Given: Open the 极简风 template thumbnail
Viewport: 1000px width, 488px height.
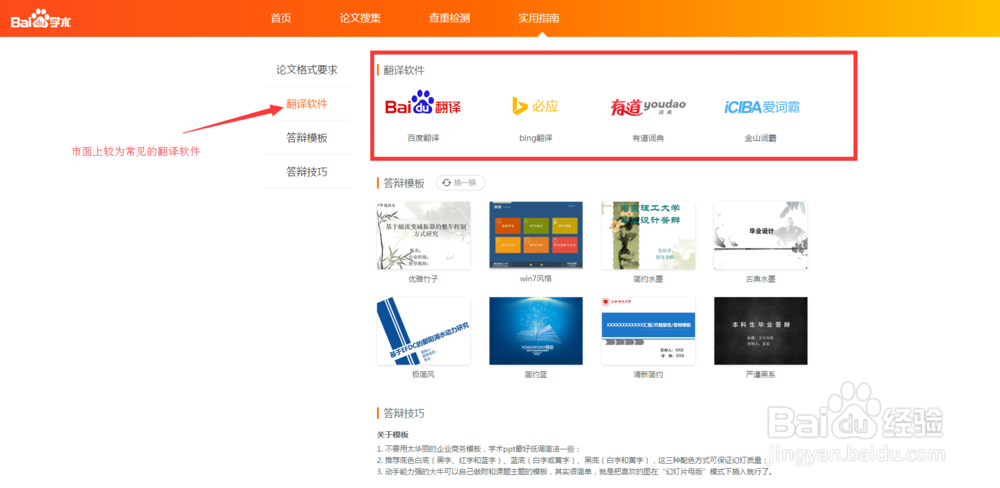Looking at the screenshot, I should pos(423,331).
